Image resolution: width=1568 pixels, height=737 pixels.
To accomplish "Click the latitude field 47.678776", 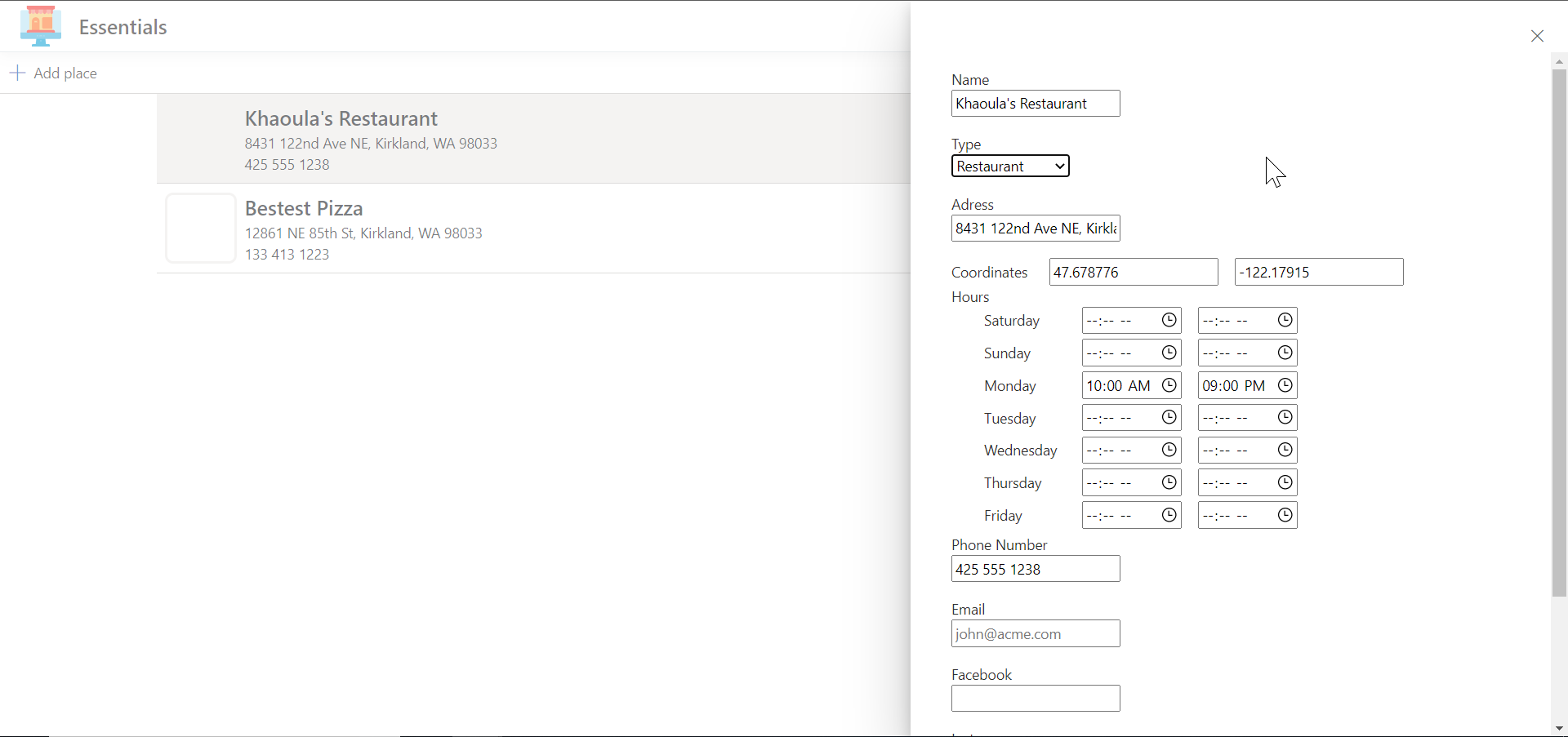I will click(1134, 273).
